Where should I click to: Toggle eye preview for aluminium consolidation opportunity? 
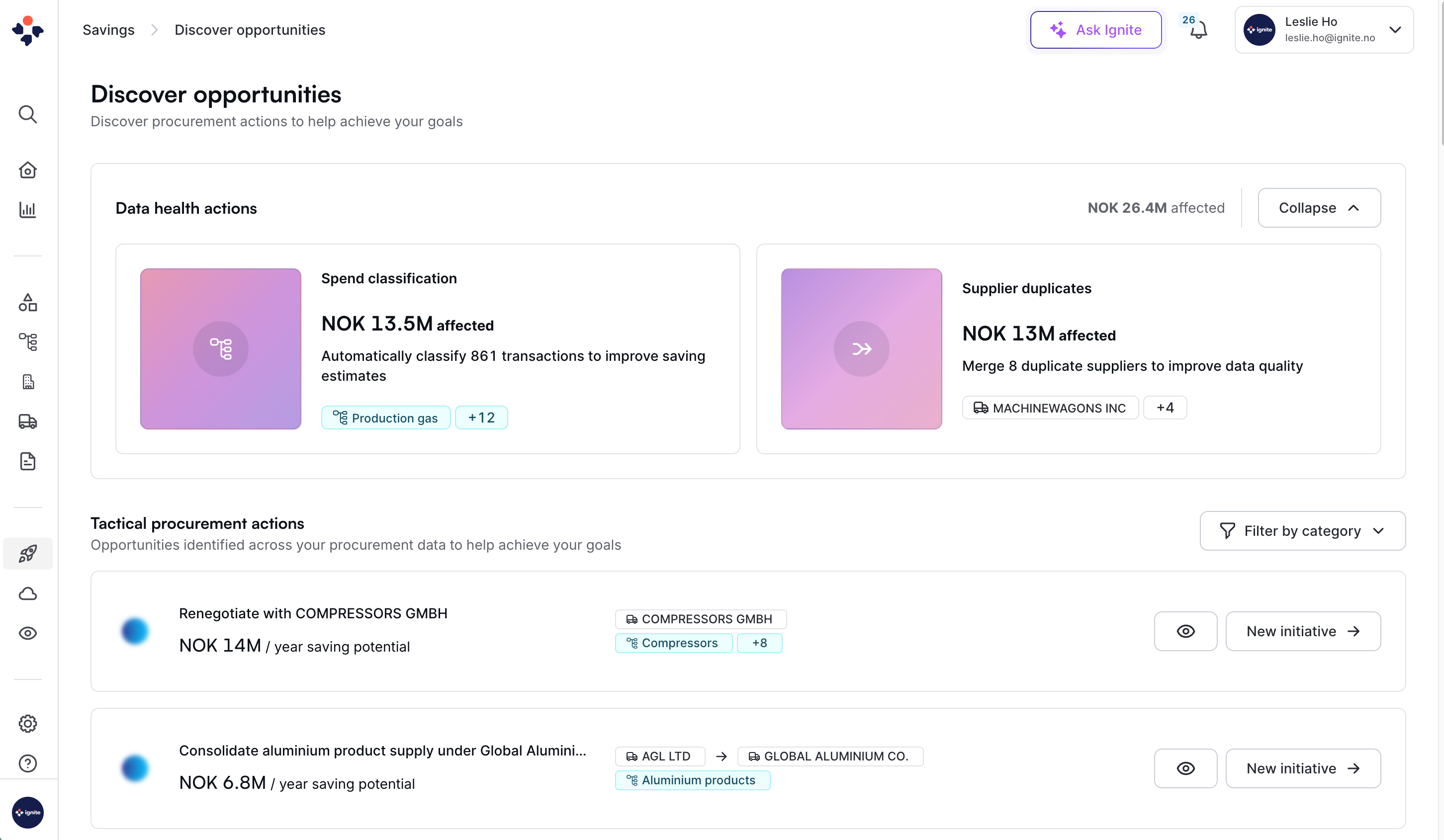(x=1185, y=768)
